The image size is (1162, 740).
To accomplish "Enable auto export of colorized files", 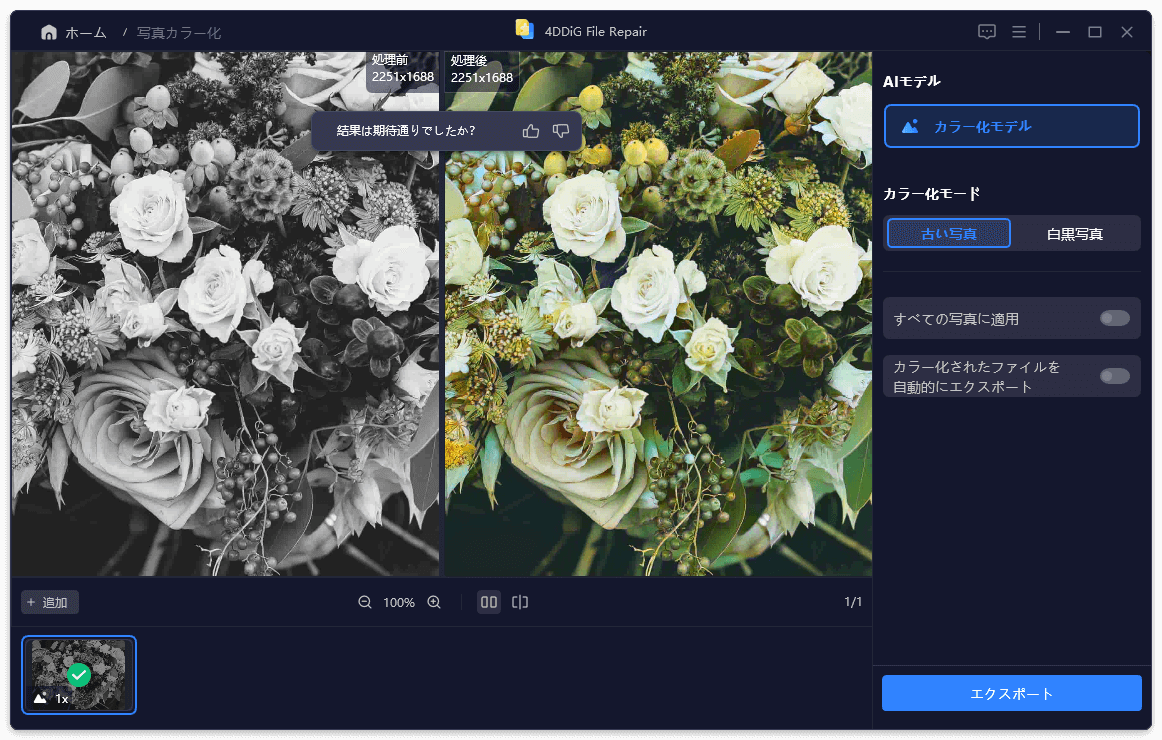I will (x=1115, y=376).
